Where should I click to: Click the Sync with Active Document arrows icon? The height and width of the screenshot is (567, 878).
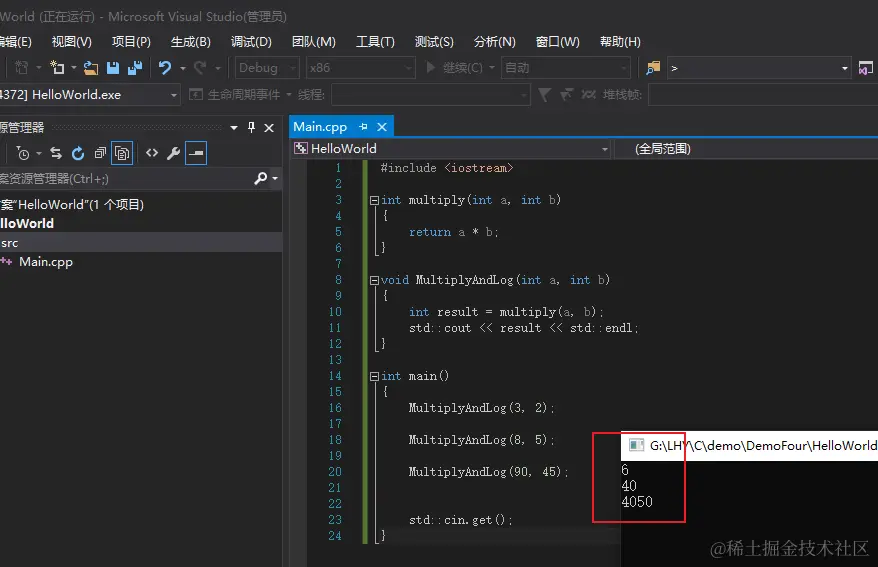(55, 153)
